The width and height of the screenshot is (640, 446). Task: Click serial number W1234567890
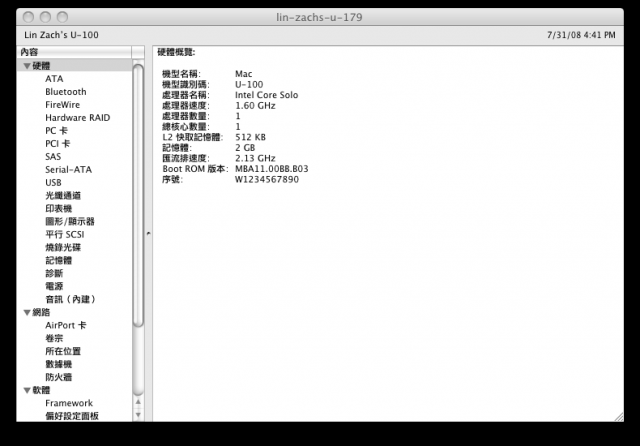[267, 180]
